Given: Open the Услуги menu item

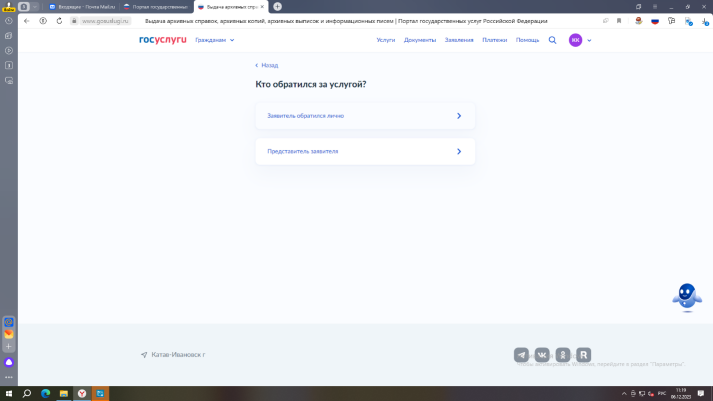Looking at the screenshot, I should tap(386, 40).
